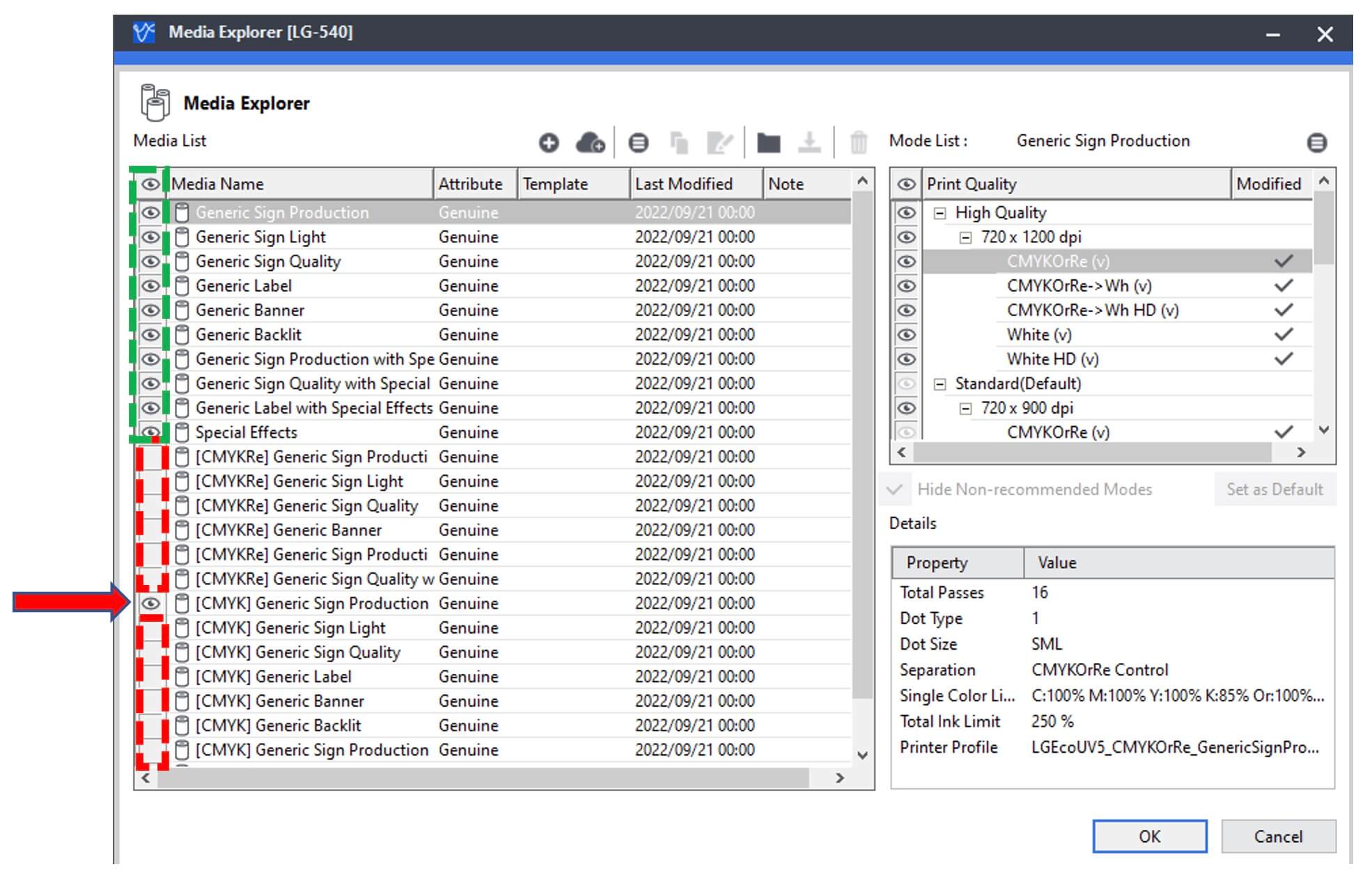Sort by Attribute column header
The image size is (1372, 876).
(475, 184)
